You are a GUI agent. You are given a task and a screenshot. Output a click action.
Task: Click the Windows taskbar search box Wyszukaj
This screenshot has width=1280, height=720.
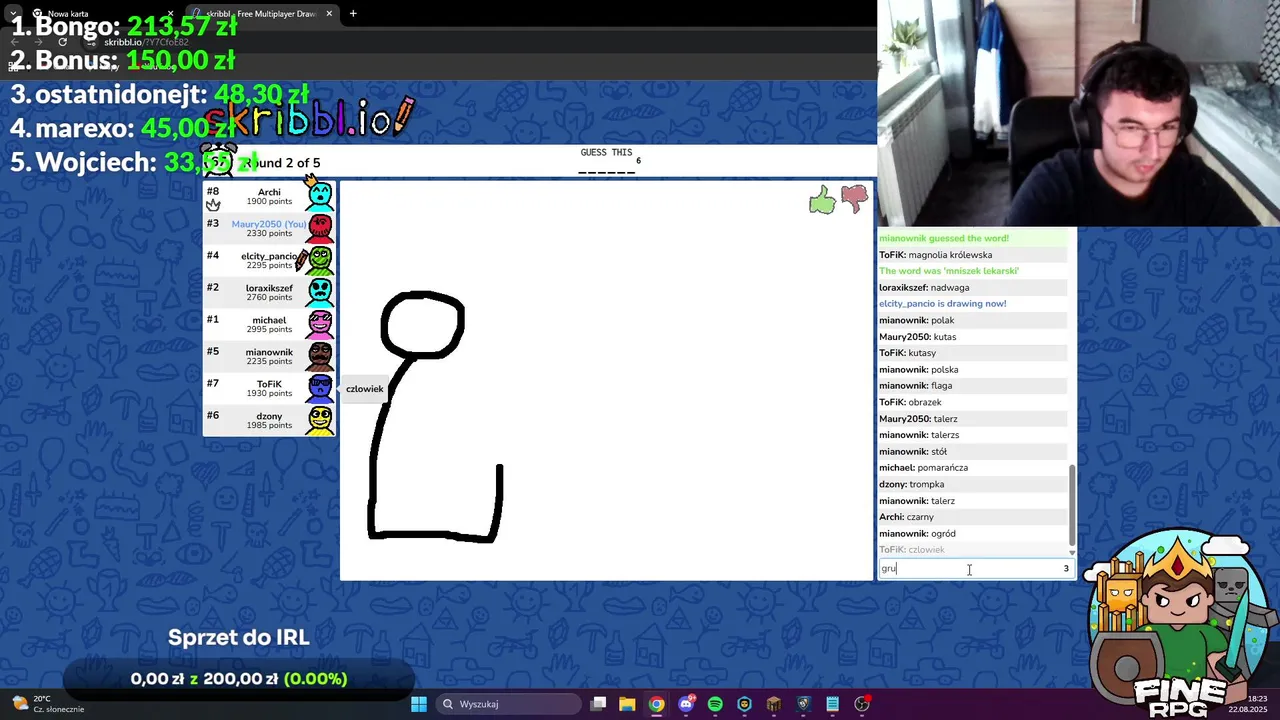pyautogui.click(x=508, y=704)
